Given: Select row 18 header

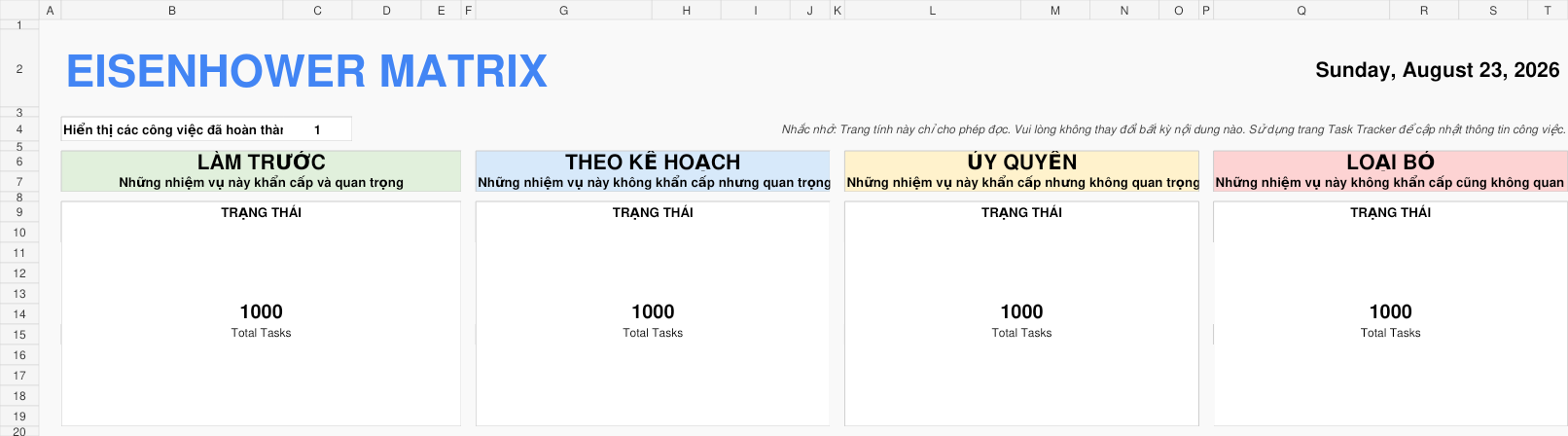Looking at the screenshot, I should (x=19, y=396).
